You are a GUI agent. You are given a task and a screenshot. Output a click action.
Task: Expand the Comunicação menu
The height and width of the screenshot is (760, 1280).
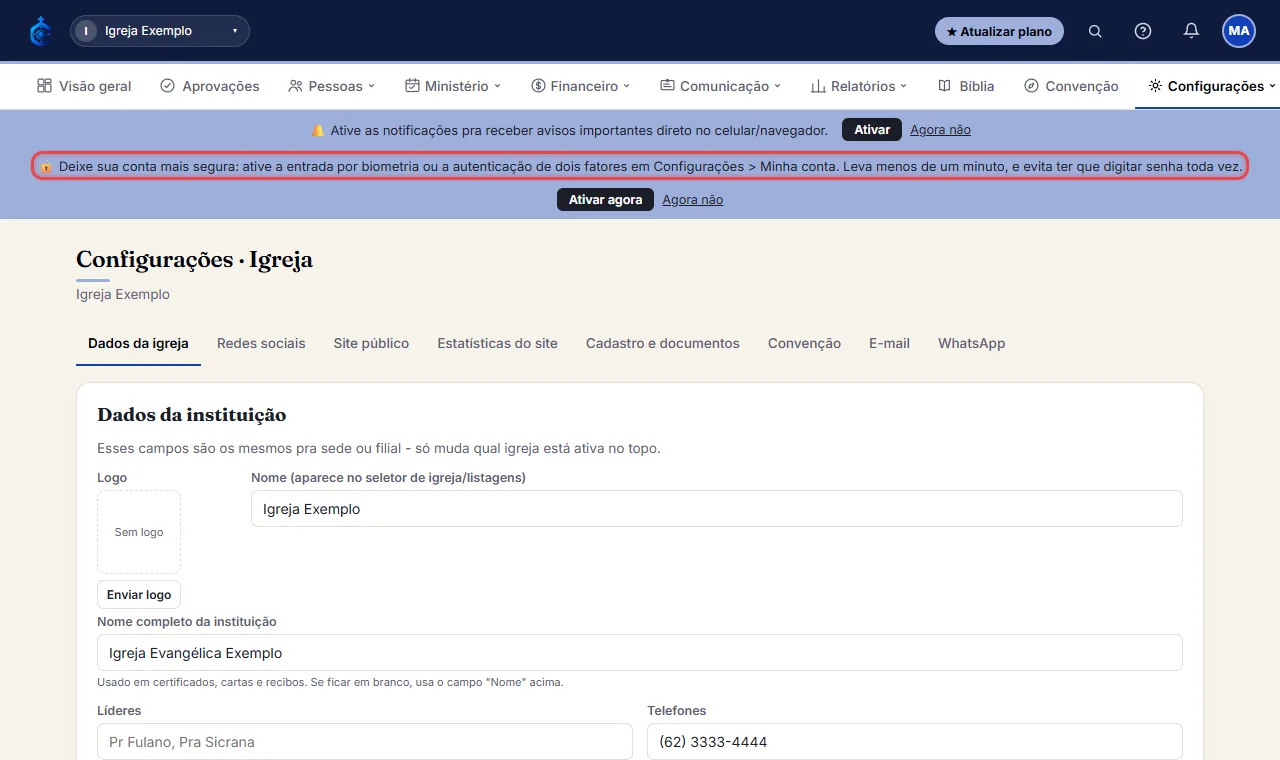pyautogui.click(x=720, y=86)
